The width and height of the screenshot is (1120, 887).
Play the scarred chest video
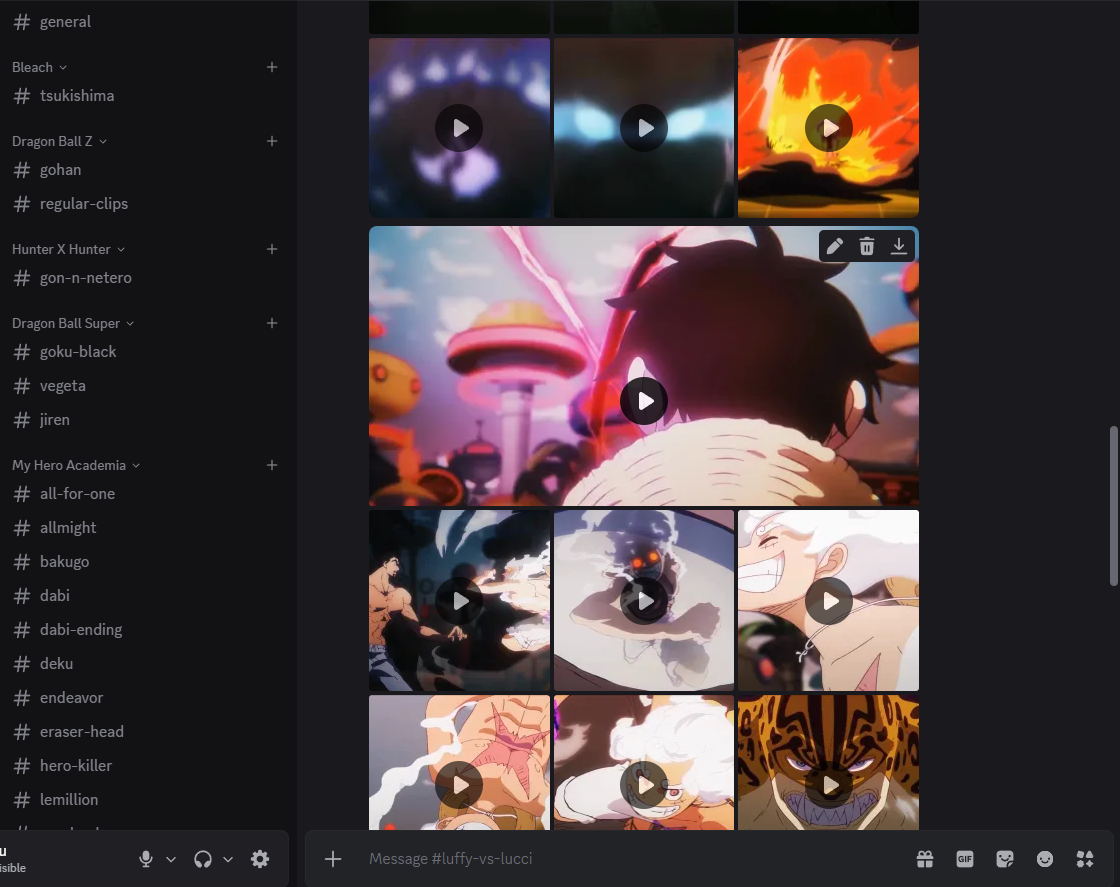(459, 786)
